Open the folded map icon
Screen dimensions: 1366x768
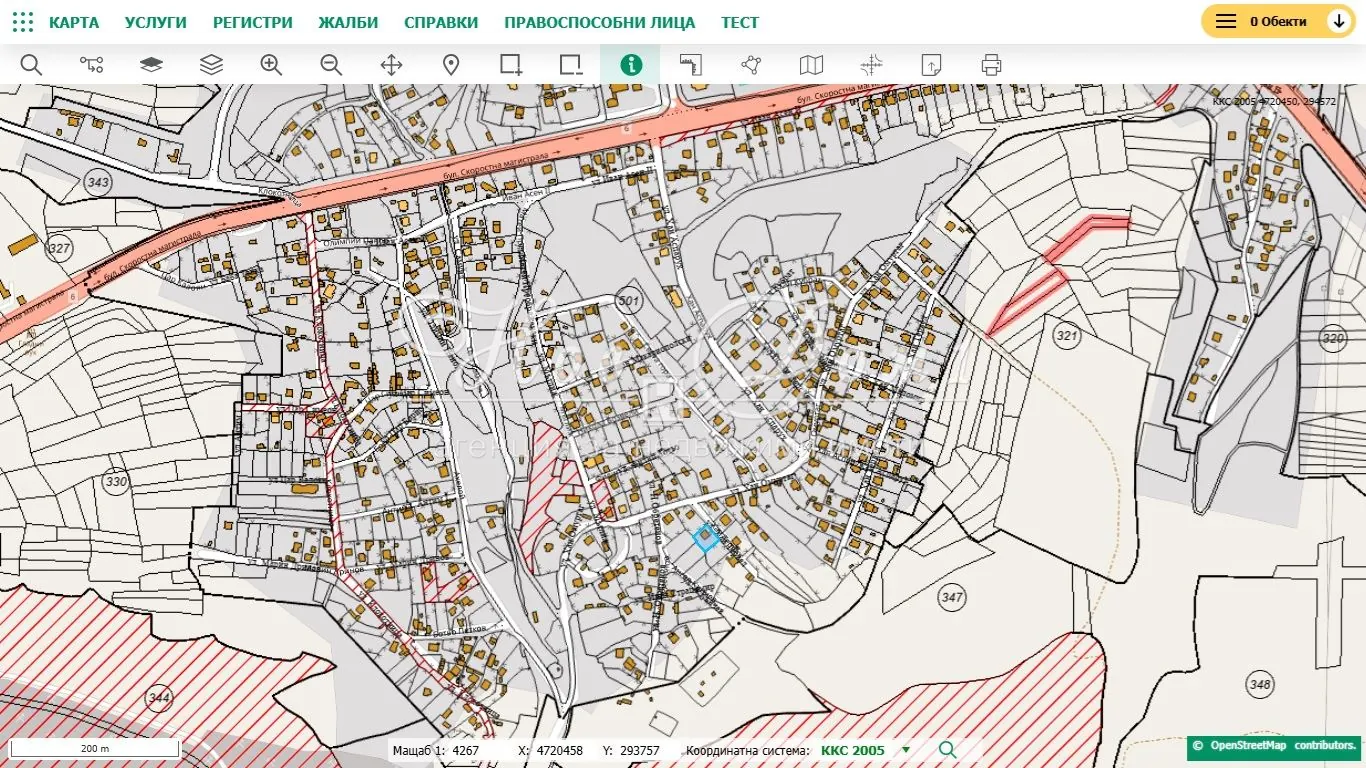point(811,65)
